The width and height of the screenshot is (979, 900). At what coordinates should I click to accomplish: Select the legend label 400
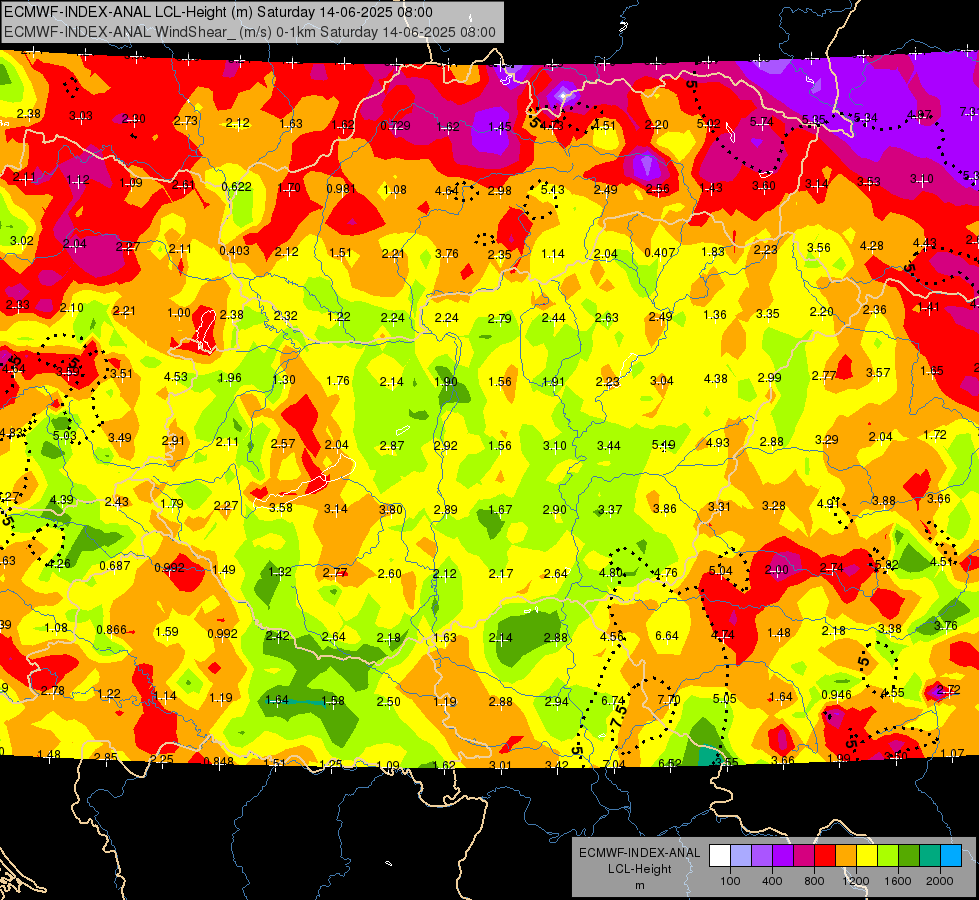tap(772, 881)
